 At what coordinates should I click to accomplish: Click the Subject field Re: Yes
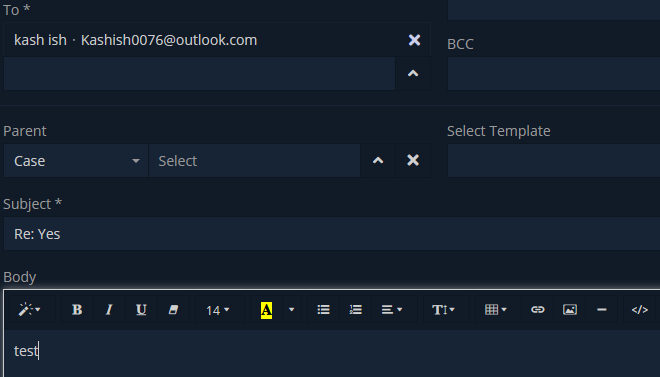point(332,234)
